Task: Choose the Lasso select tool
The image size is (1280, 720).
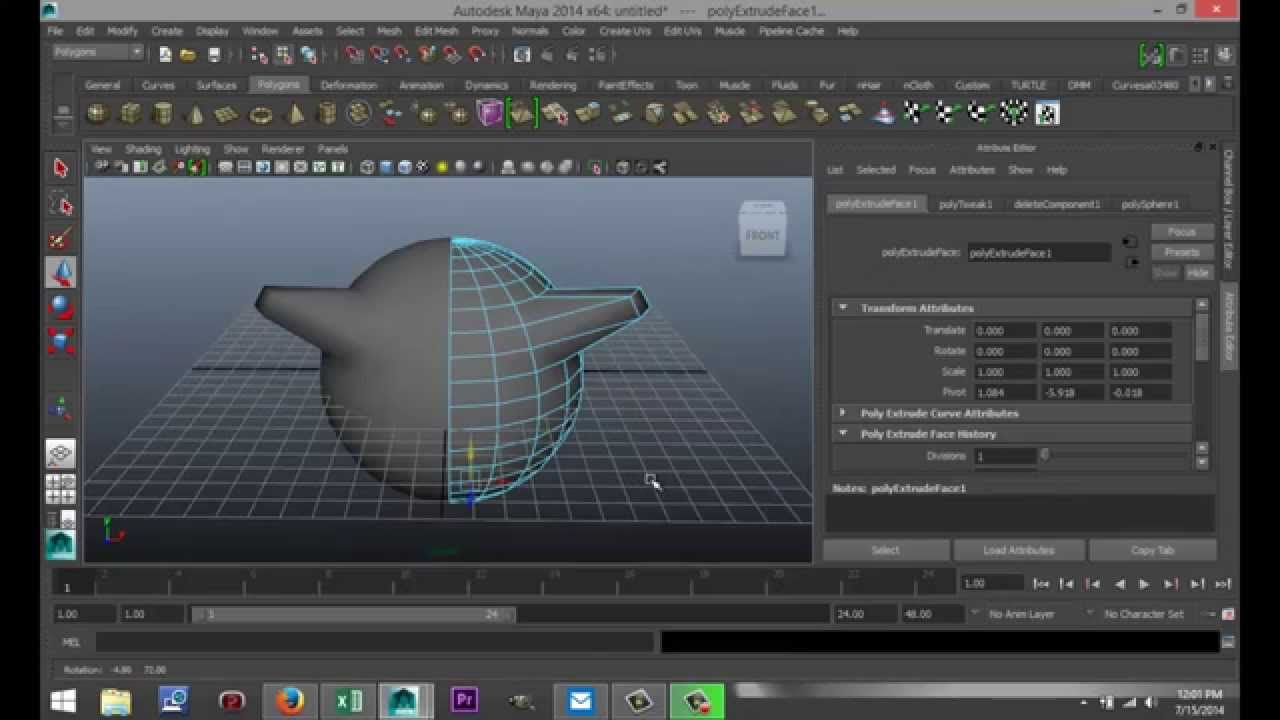Action: coord(61,204)
